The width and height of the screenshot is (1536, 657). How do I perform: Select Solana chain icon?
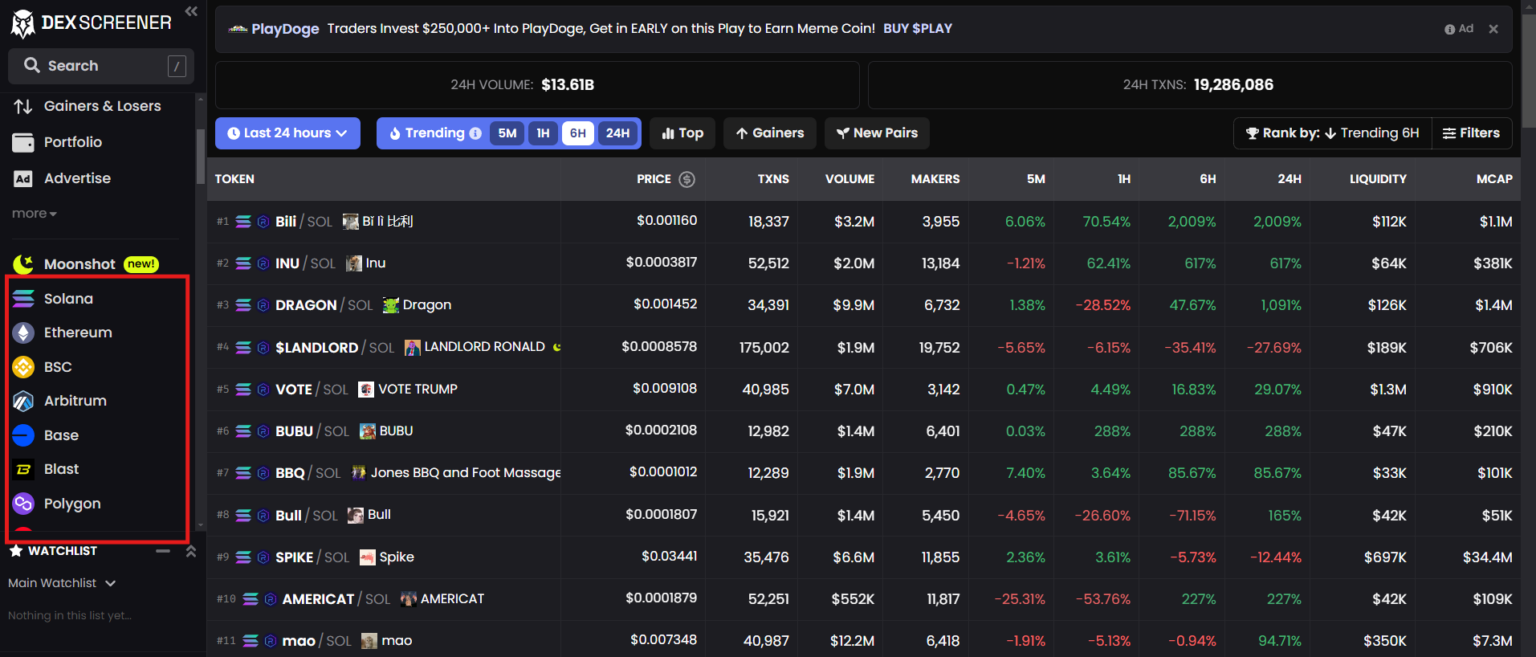[23, 299]
